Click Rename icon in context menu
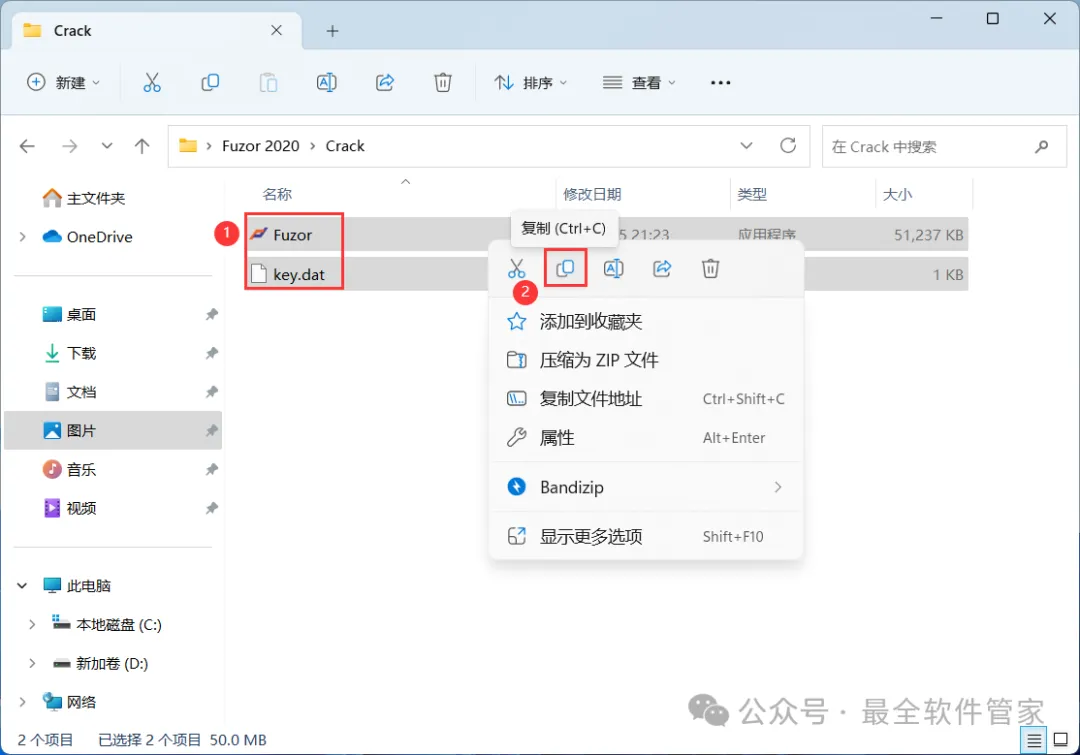This screenshot has width=1080, height=755. pos(614,268)
